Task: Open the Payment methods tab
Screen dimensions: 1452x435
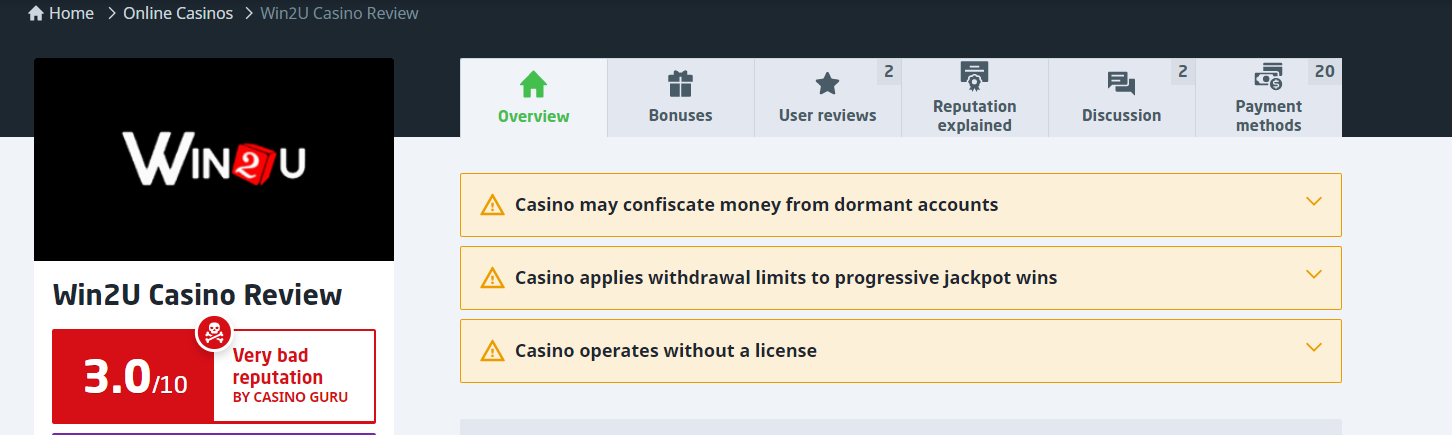Action: tap(1268, 115)
